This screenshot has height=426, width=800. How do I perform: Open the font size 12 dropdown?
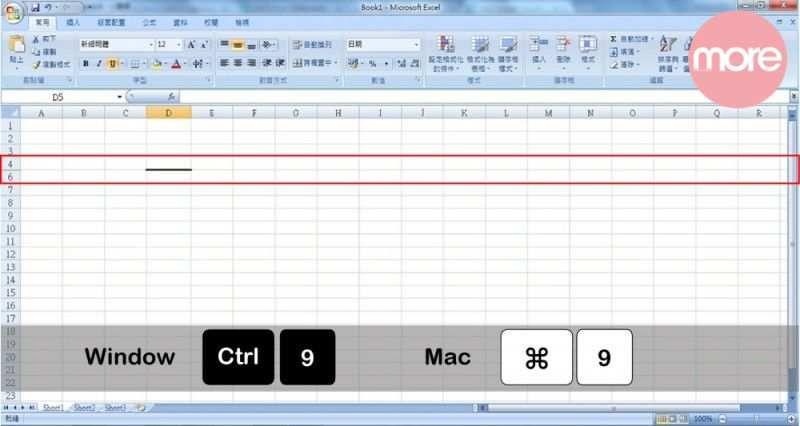click(x=179, y=45)
